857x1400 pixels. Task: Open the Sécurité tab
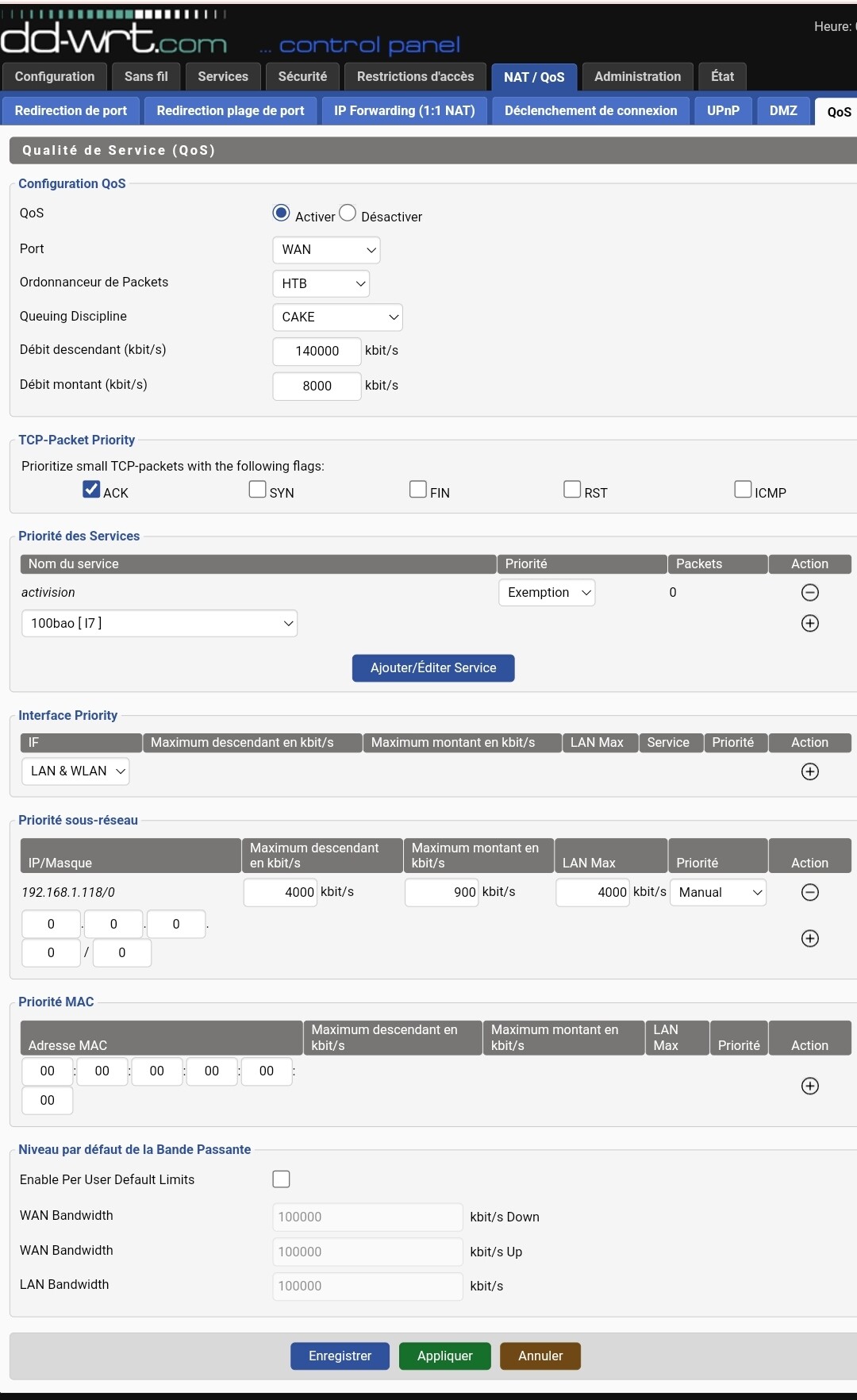pyautogui.click(x=302, y=77)
